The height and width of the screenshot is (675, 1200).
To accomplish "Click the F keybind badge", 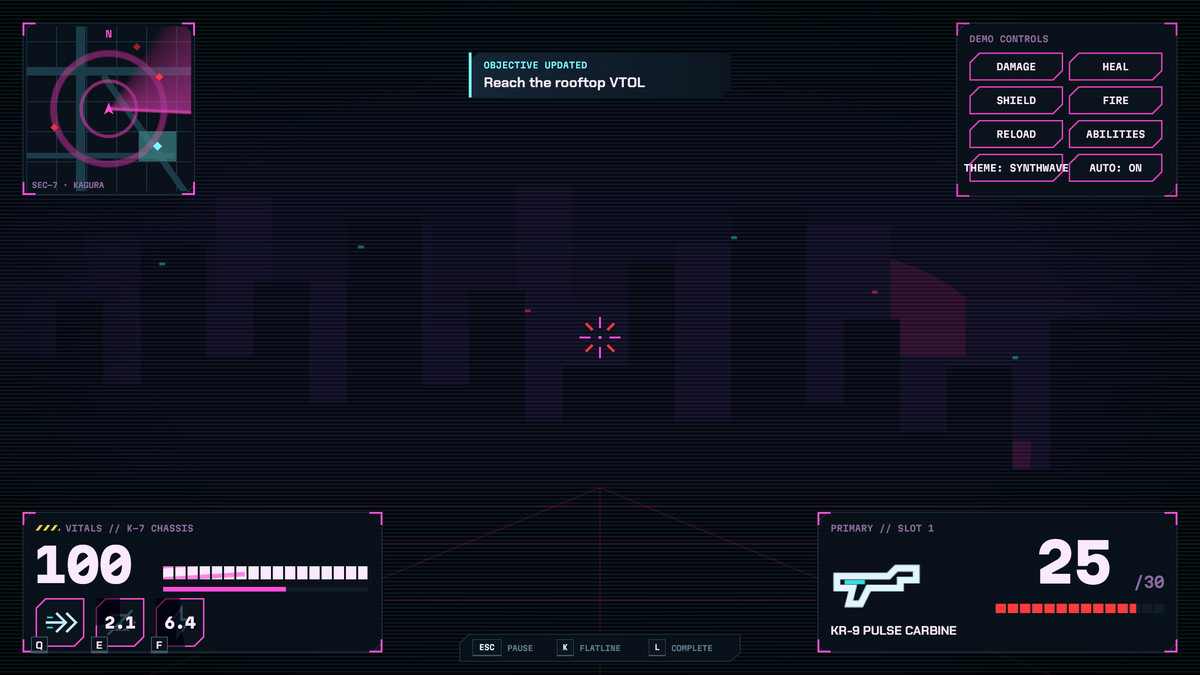I will tap(160, 645).
